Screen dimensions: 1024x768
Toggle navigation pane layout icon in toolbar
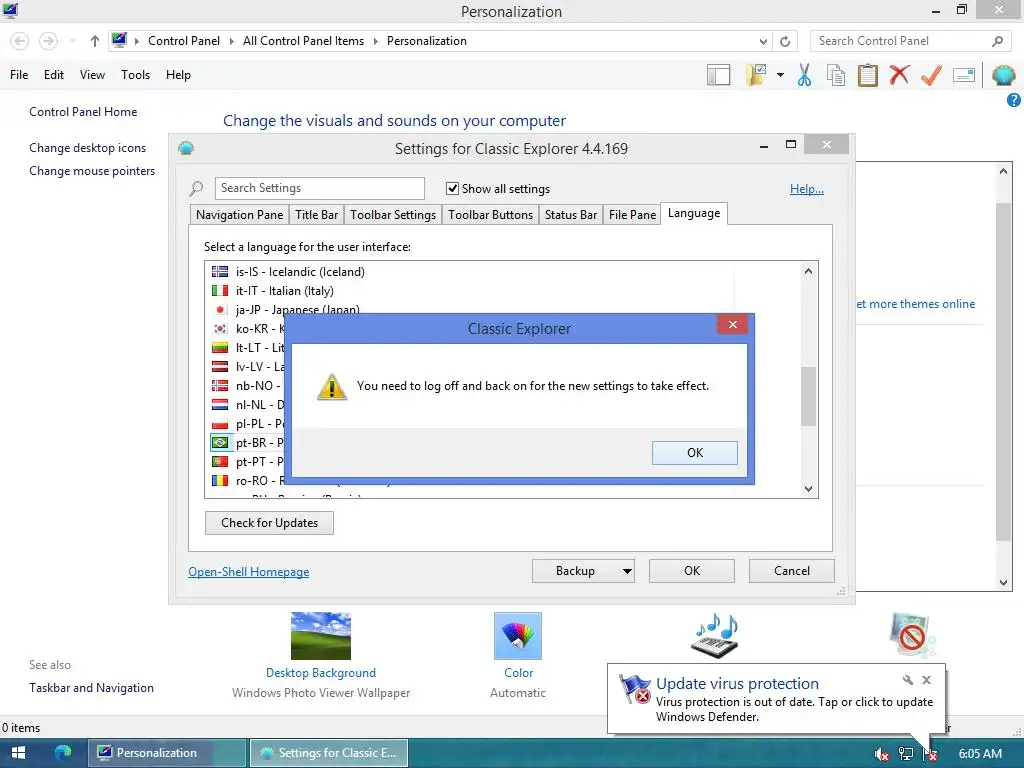click(x=718, y=75)
